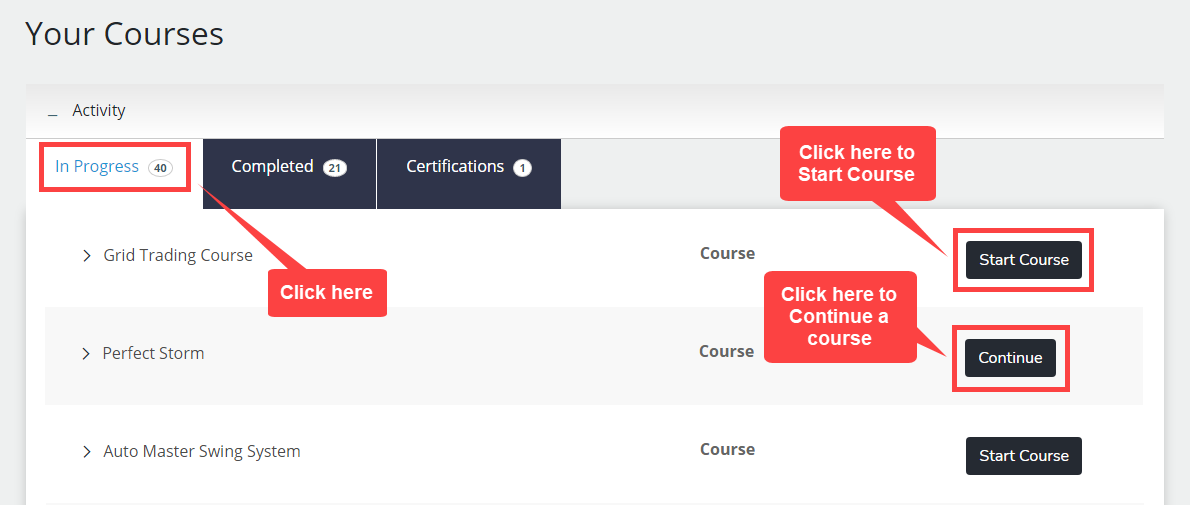Open the Completed tab
This screenshot has height=505, width=1190.
pos(272,167)
